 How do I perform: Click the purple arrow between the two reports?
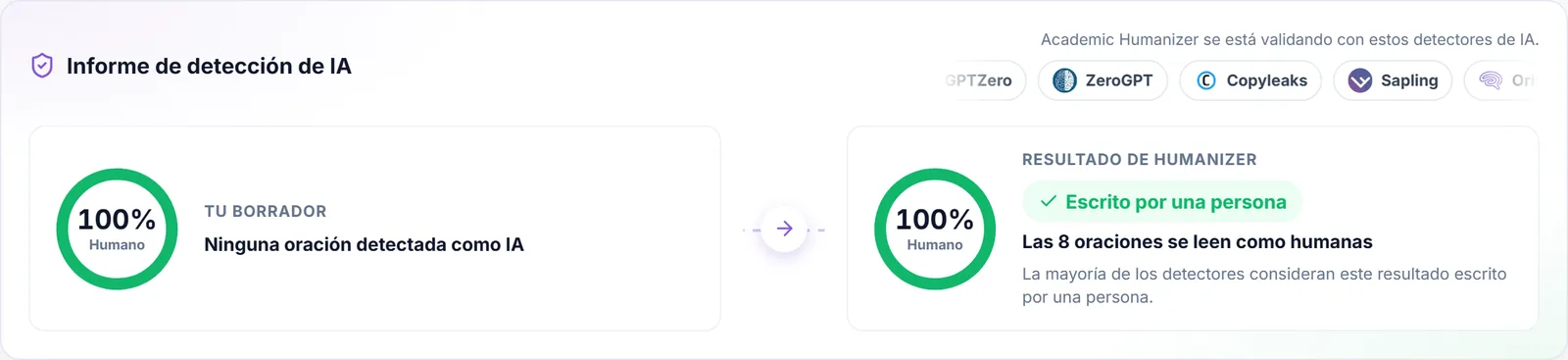[x=784, y=230]
